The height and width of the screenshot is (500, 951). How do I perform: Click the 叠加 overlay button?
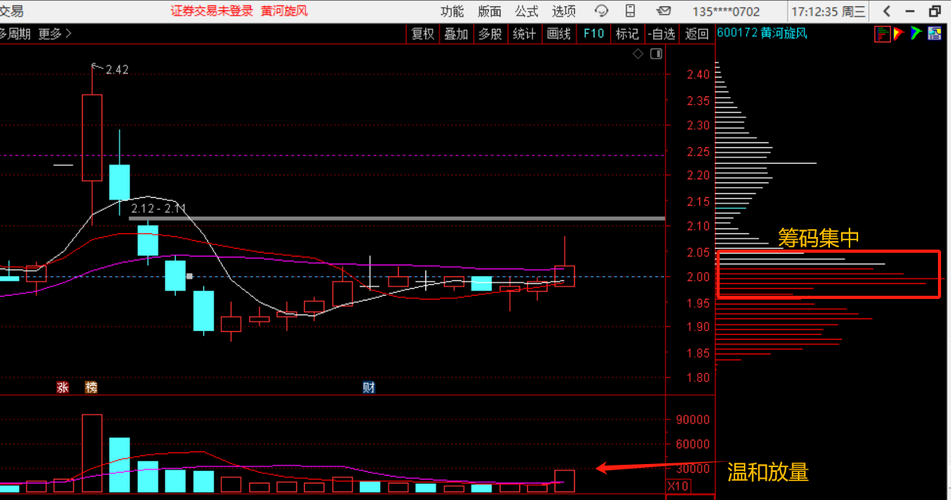click(456, 34)
